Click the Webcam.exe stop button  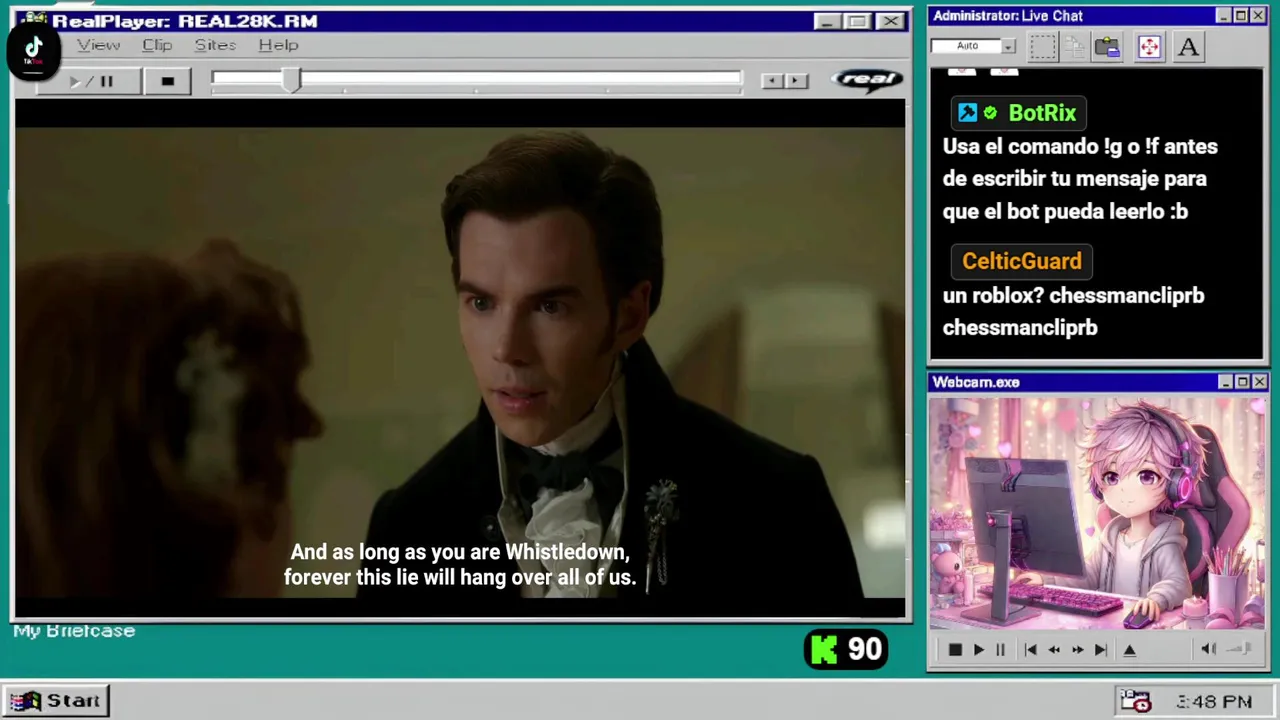(954, 650)
